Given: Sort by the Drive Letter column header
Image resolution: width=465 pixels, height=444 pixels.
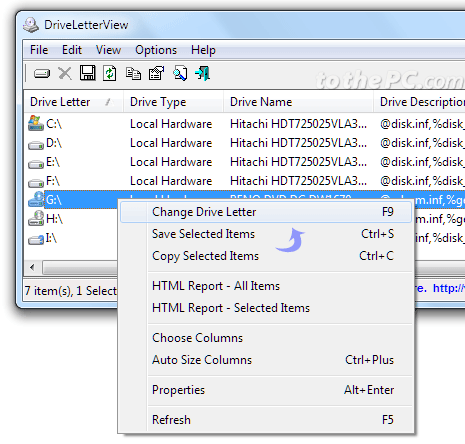Looking at the screenshot, I should tap(73, 102).
